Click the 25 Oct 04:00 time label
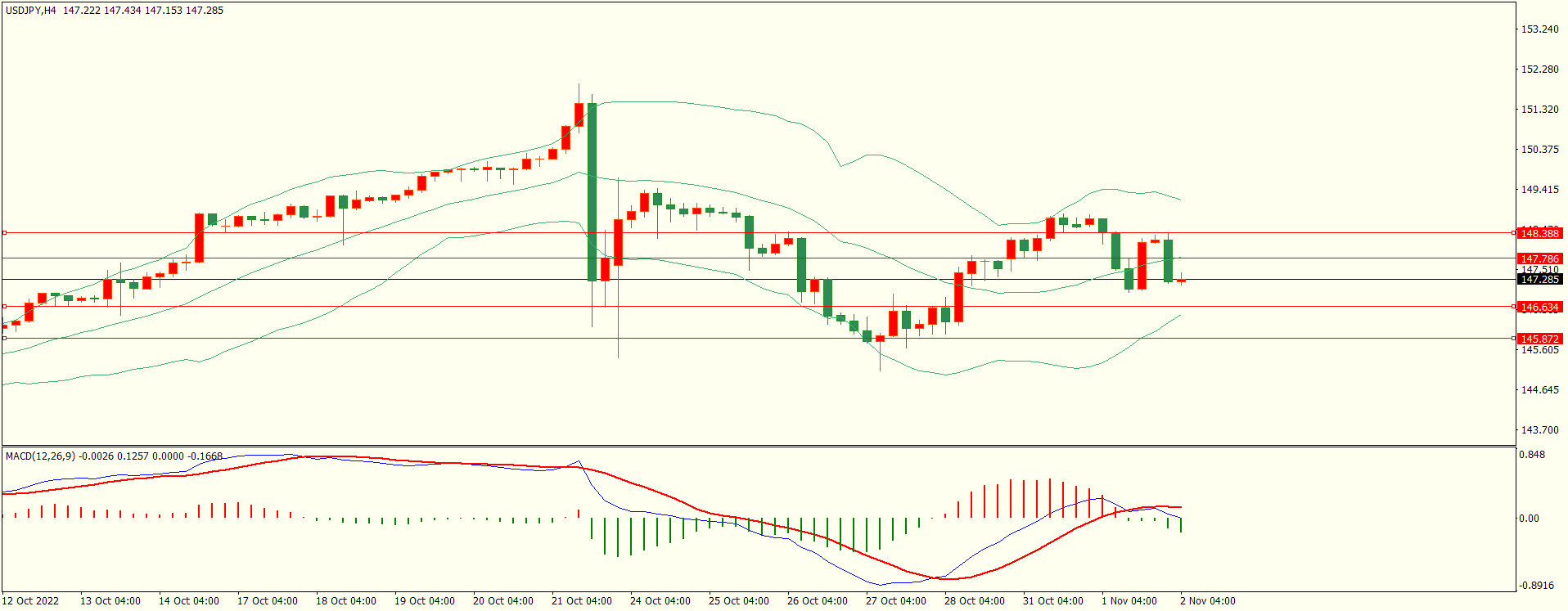Image resolution: width=1568 pixels, height=611 pixels. 739,601
